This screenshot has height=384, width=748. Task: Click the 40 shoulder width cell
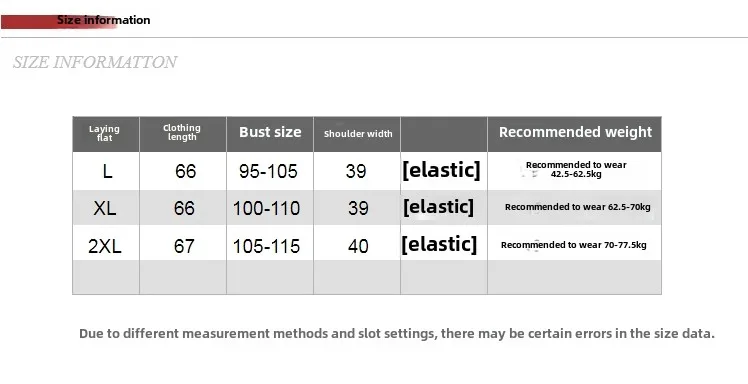(x=358, y=246)
